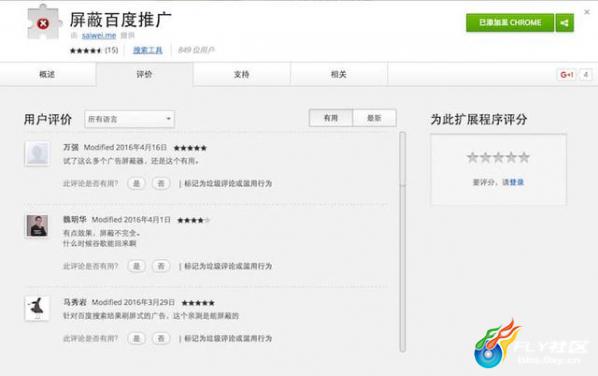Rate extension with second star
This screenshot has height=376, width=598.
coord(485,157)
